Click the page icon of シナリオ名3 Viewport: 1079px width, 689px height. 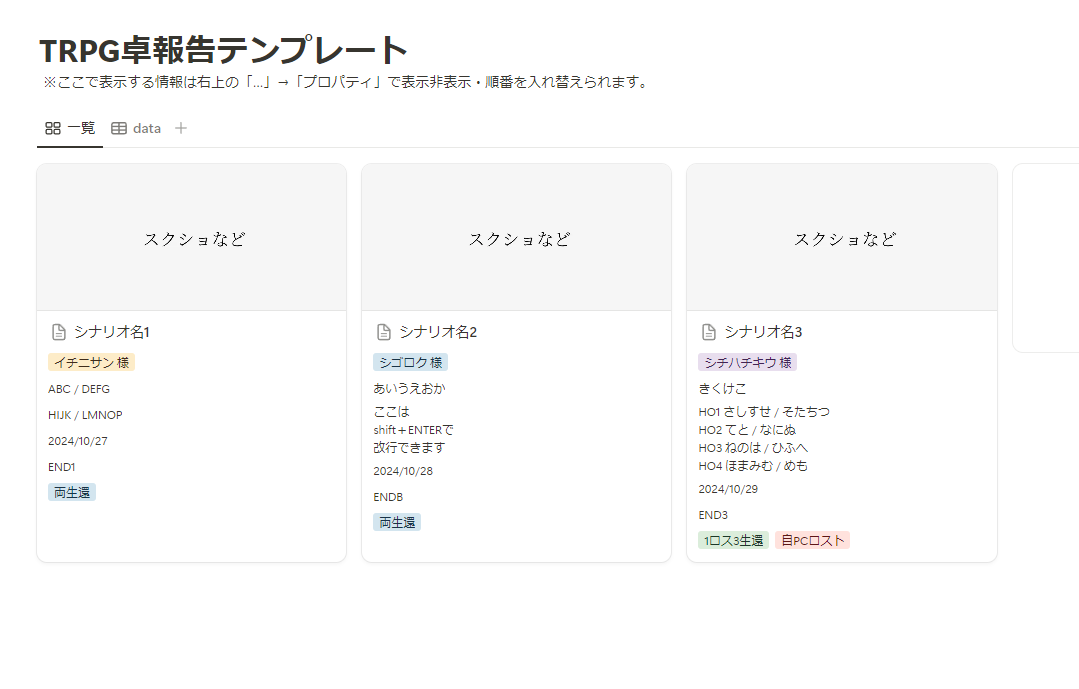709,332
